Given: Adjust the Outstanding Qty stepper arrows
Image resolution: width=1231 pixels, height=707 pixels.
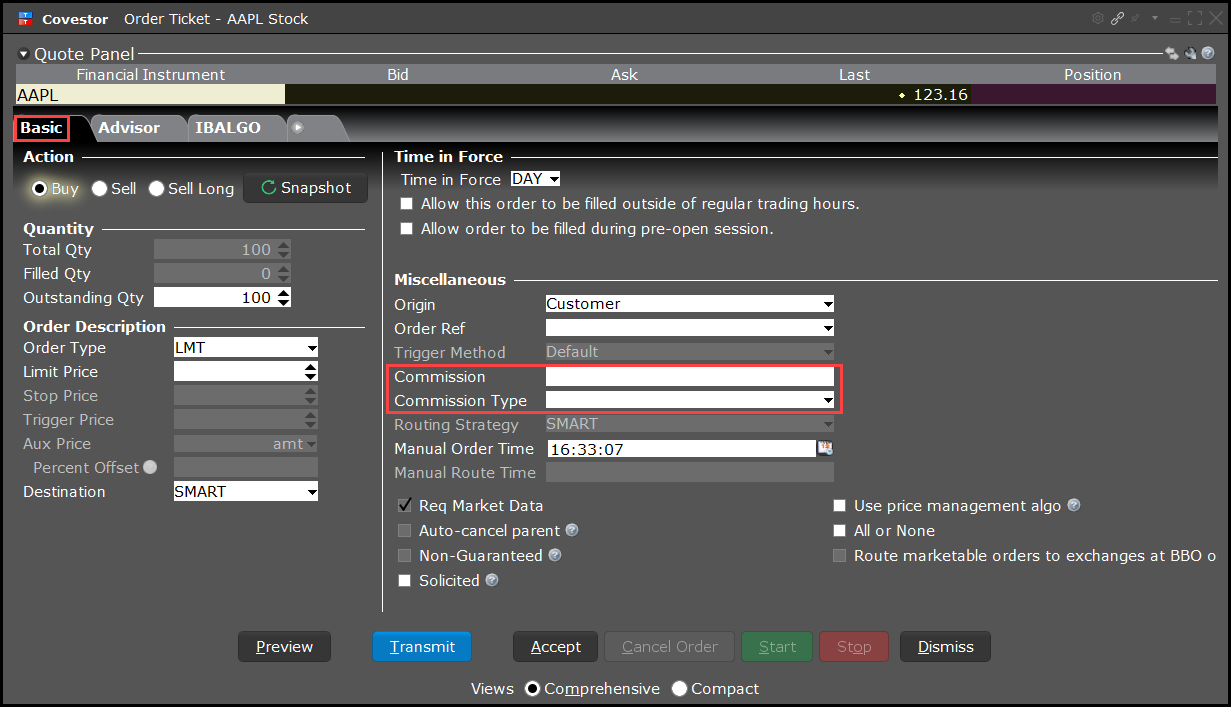Looking at the screenshot, I should (x=284, y=298).
